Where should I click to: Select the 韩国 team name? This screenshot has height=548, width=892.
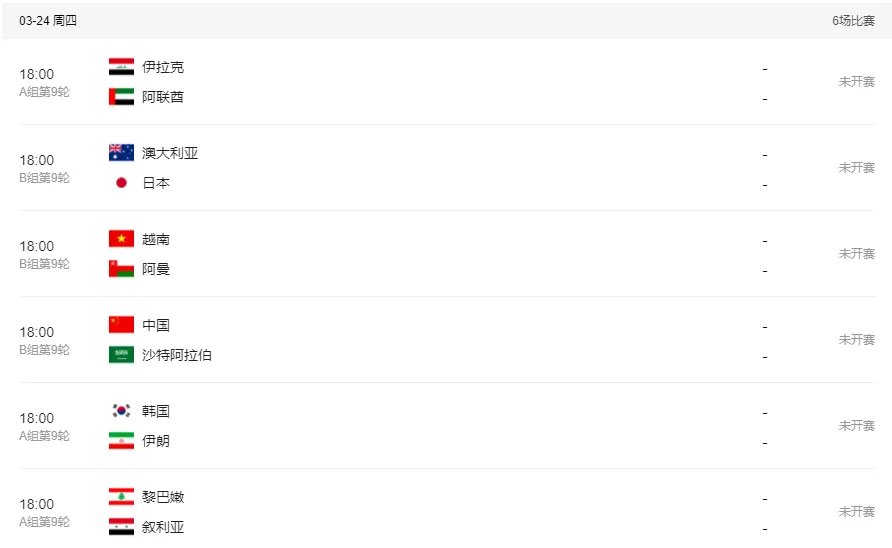(x=156, y=411)
